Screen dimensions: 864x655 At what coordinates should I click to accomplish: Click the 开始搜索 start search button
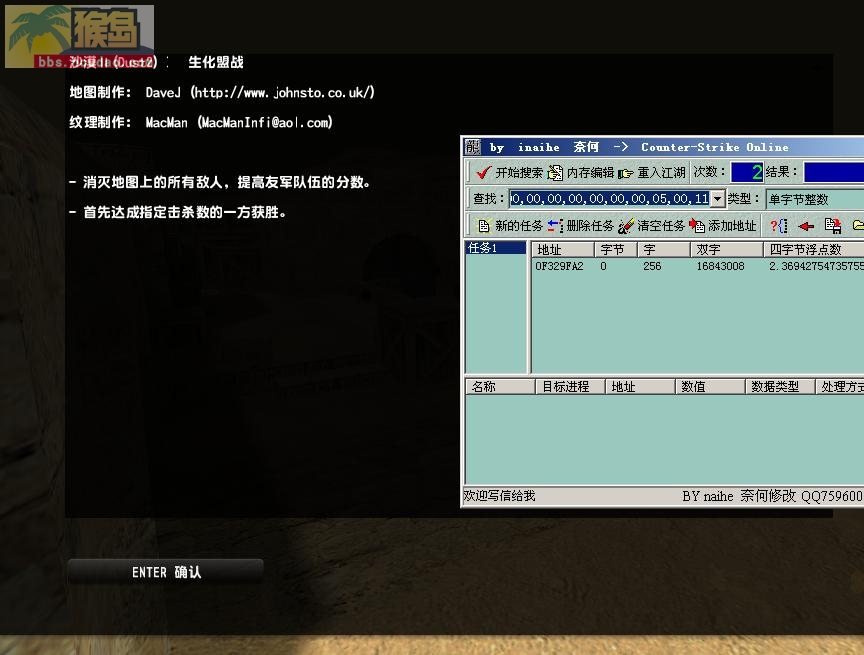pos(509,172)
